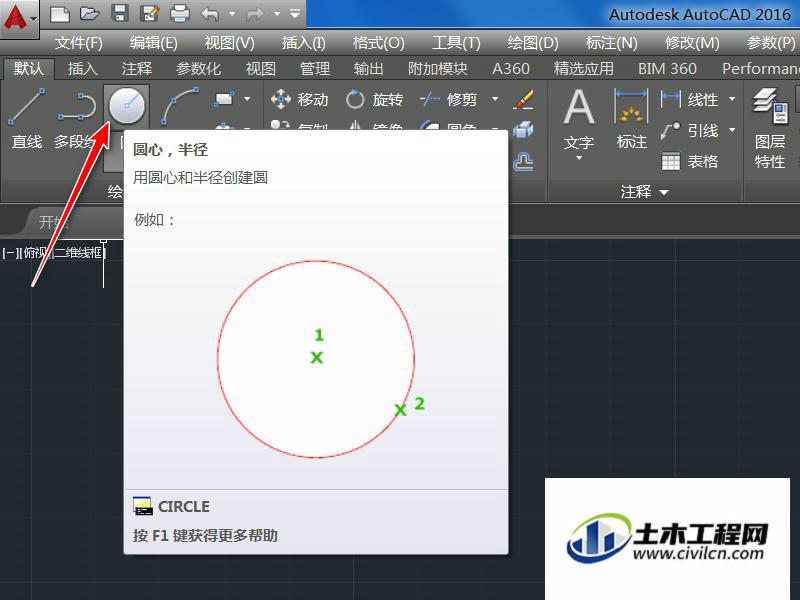Image resolution: width=800 pixels, height=600 pixels.
Task: Activate the Rotate (旋转) tool
Action: [x=374, y=99]
